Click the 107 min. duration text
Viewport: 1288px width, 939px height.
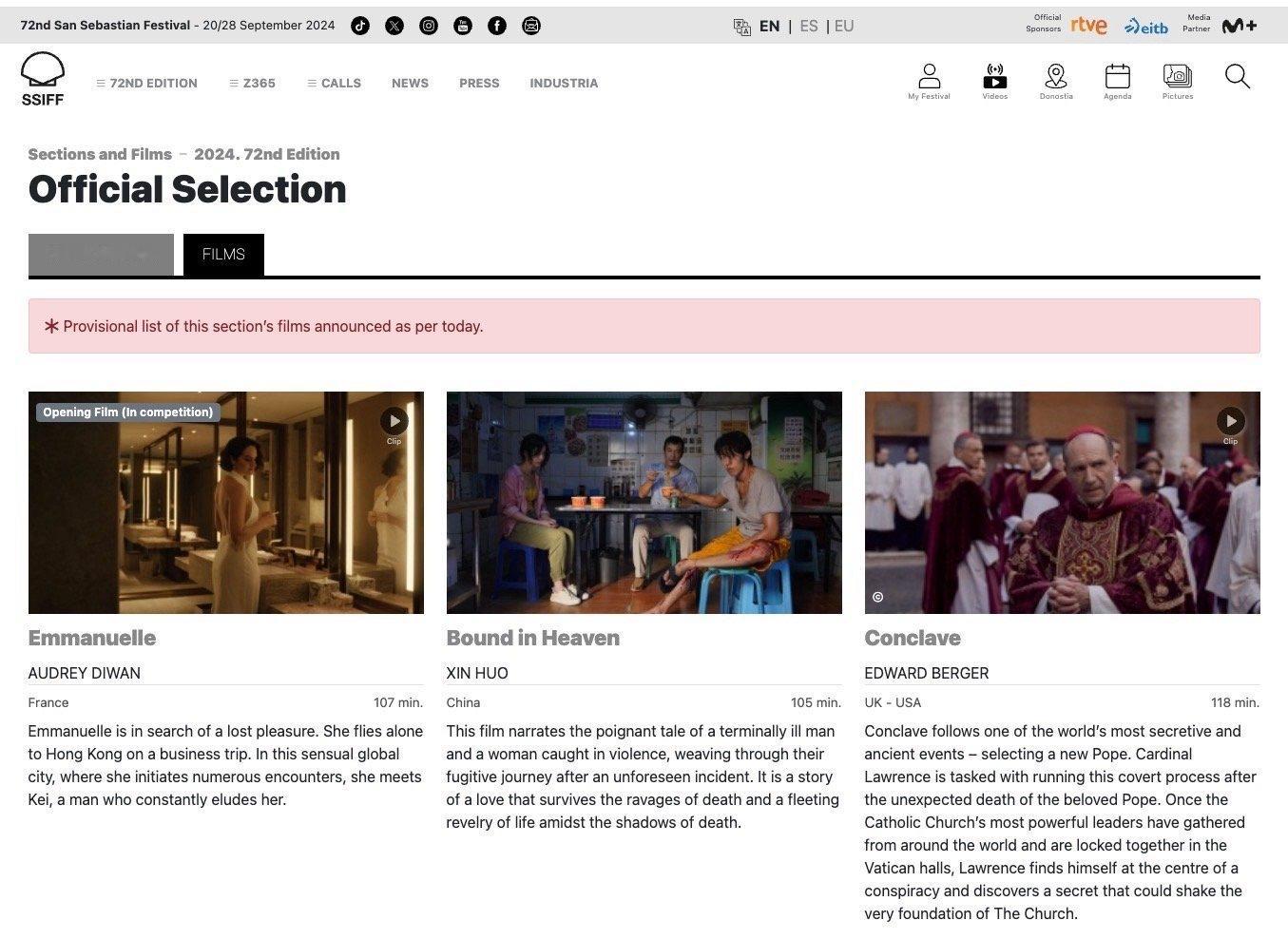[x=398, y=702]
